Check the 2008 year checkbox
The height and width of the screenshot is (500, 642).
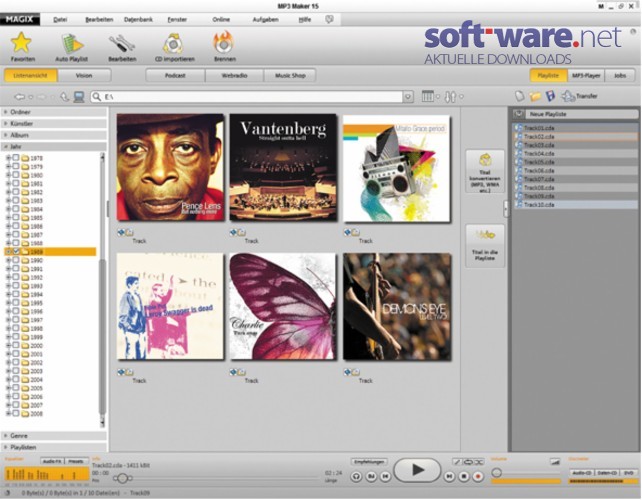click(x=16, y=414)
